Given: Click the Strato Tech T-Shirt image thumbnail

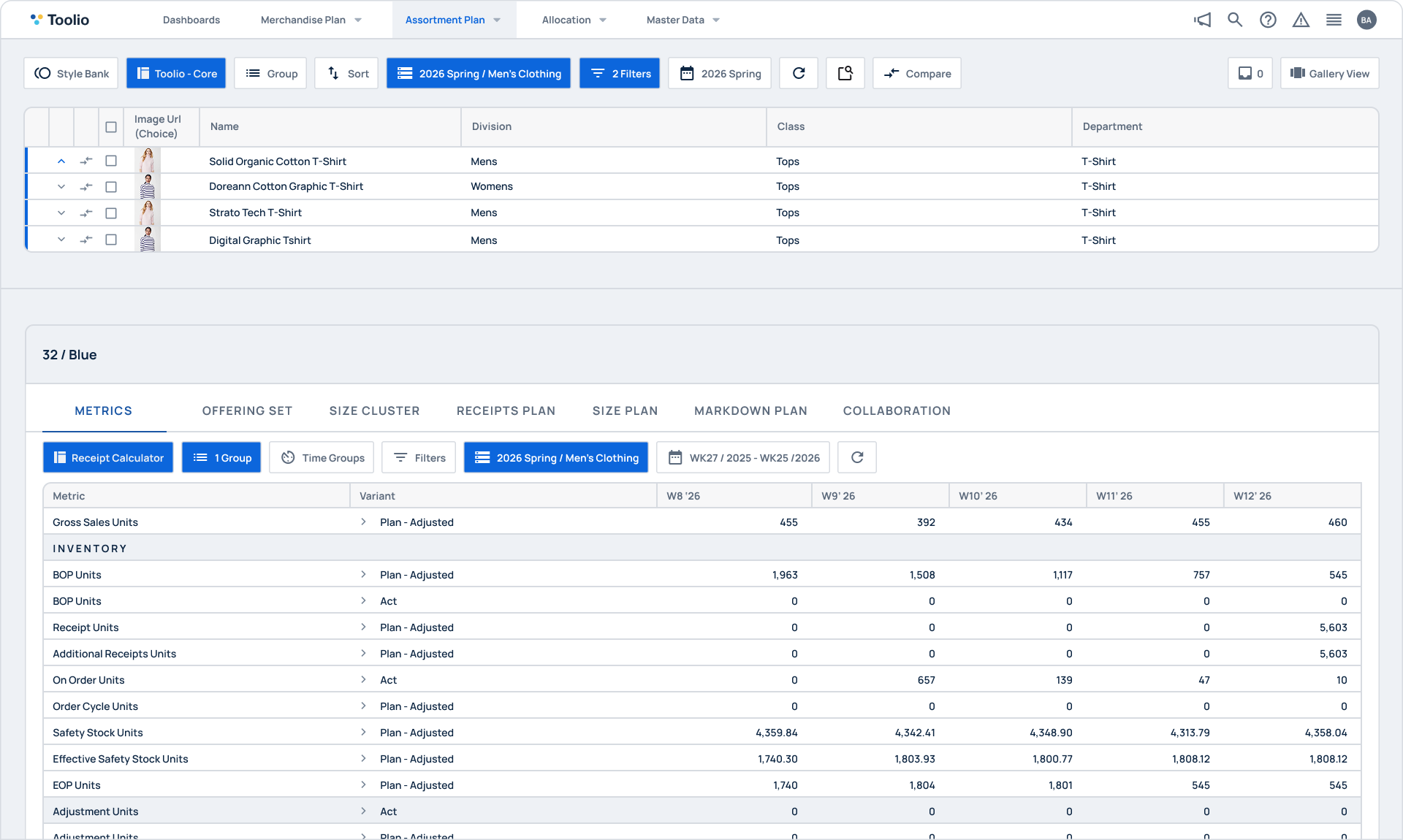Looking at the screenshot, I should point(148,213).
